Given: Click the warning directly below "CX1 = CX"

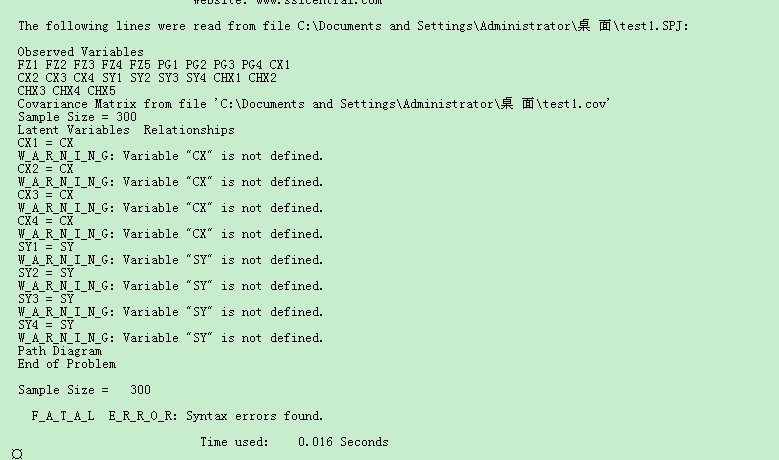Looking at the screenshot, I should (x=170, y=156).
